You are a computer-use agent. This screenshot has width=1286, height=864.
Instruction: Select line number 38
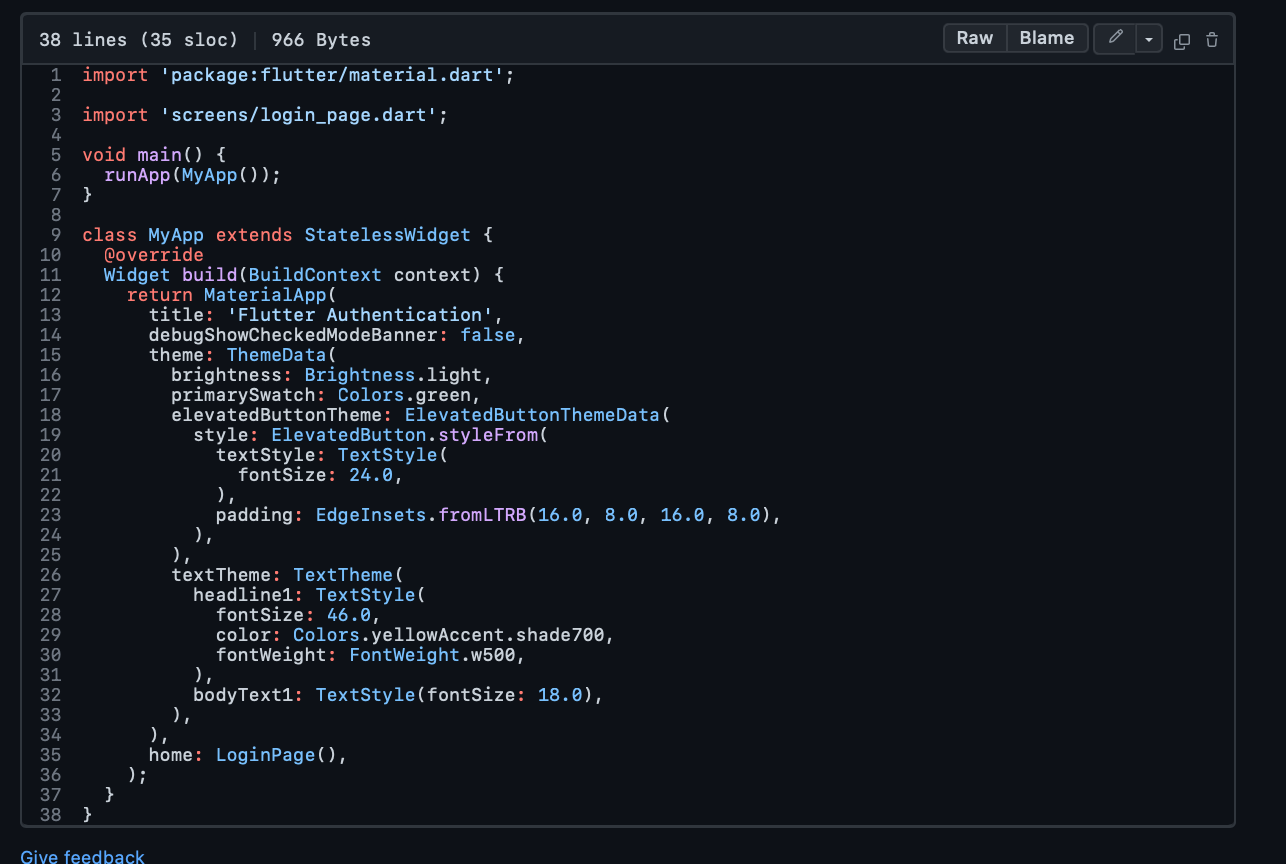50,815
